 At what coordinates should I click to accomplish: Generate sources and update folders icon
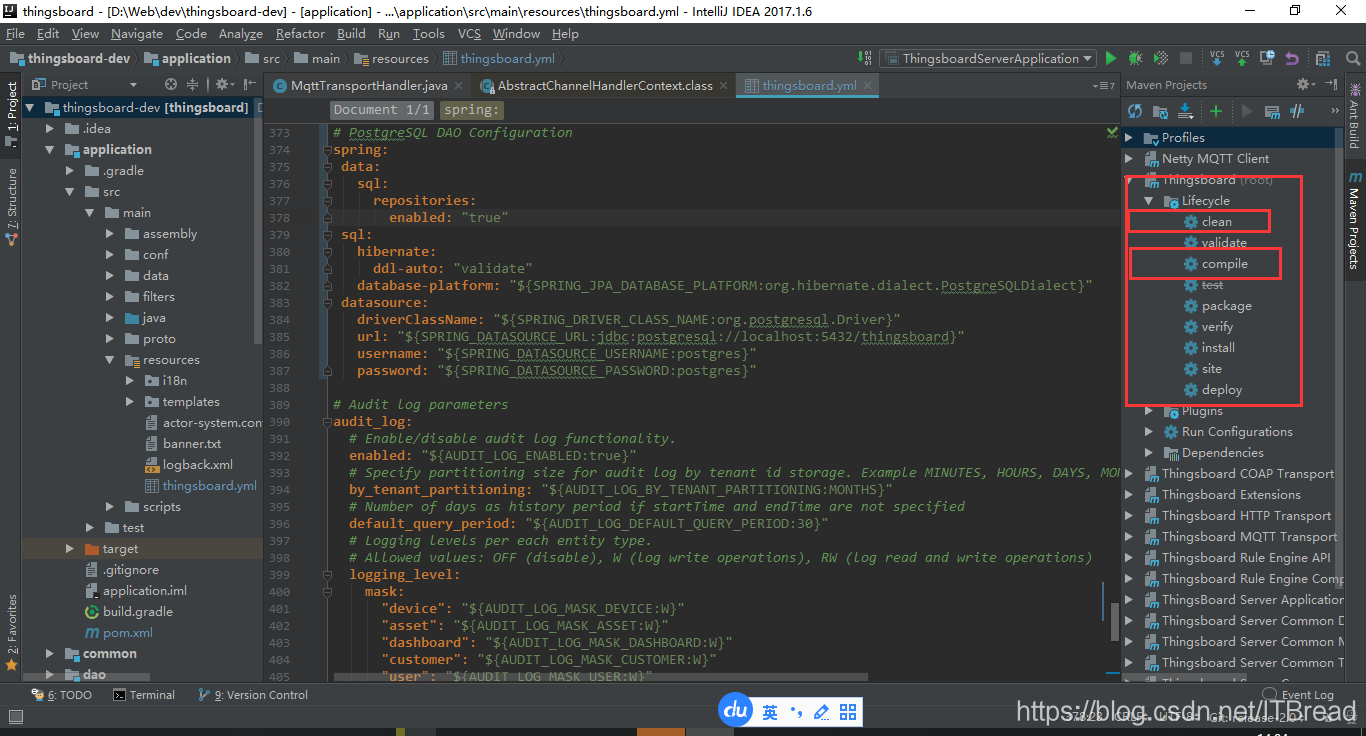click(x=1160, y=111)
